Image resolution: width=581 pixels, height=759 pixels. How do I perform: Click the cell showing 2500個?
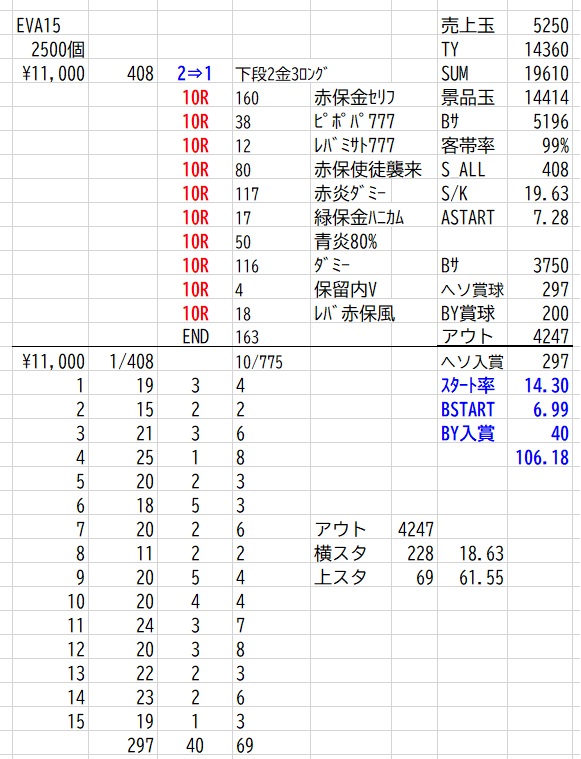coord(58,49)
